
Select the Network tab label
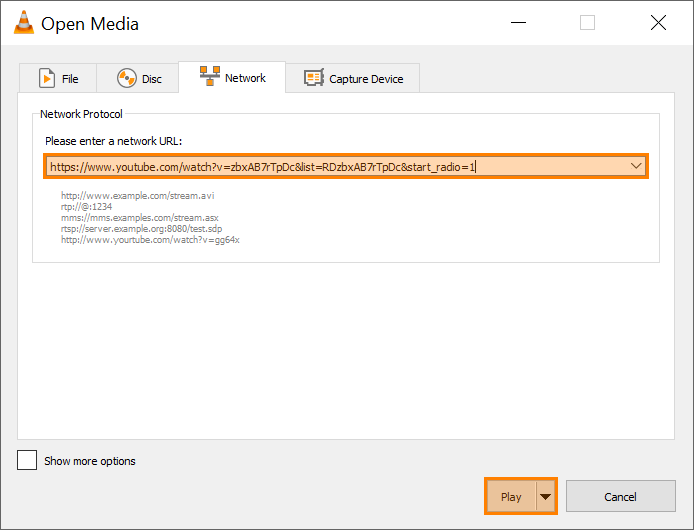click(x=245, y=77)
